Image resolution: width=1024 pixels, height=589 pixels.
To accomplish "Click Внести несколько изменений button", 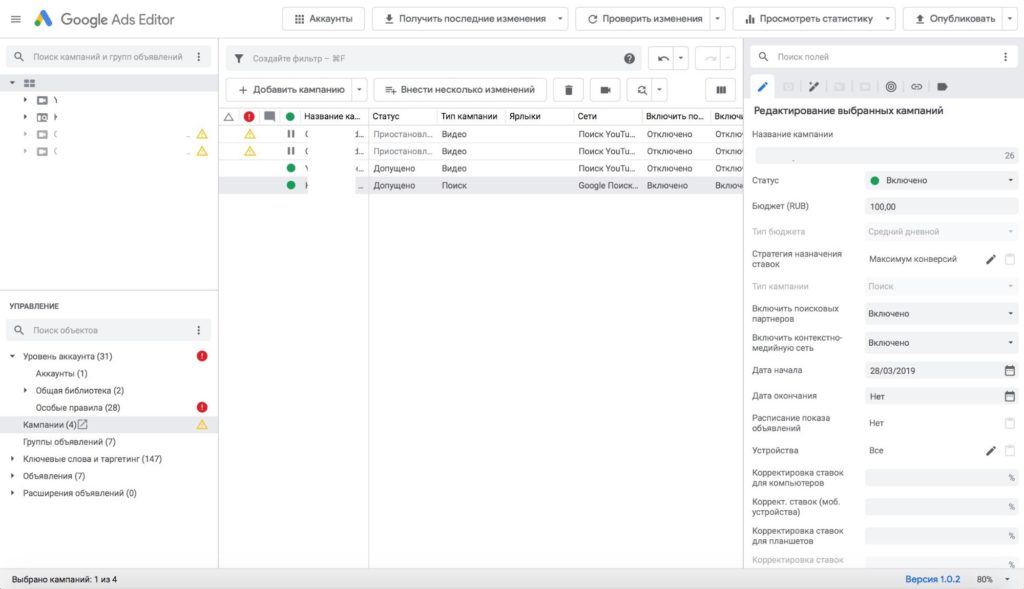I will [x=460, y=90].
